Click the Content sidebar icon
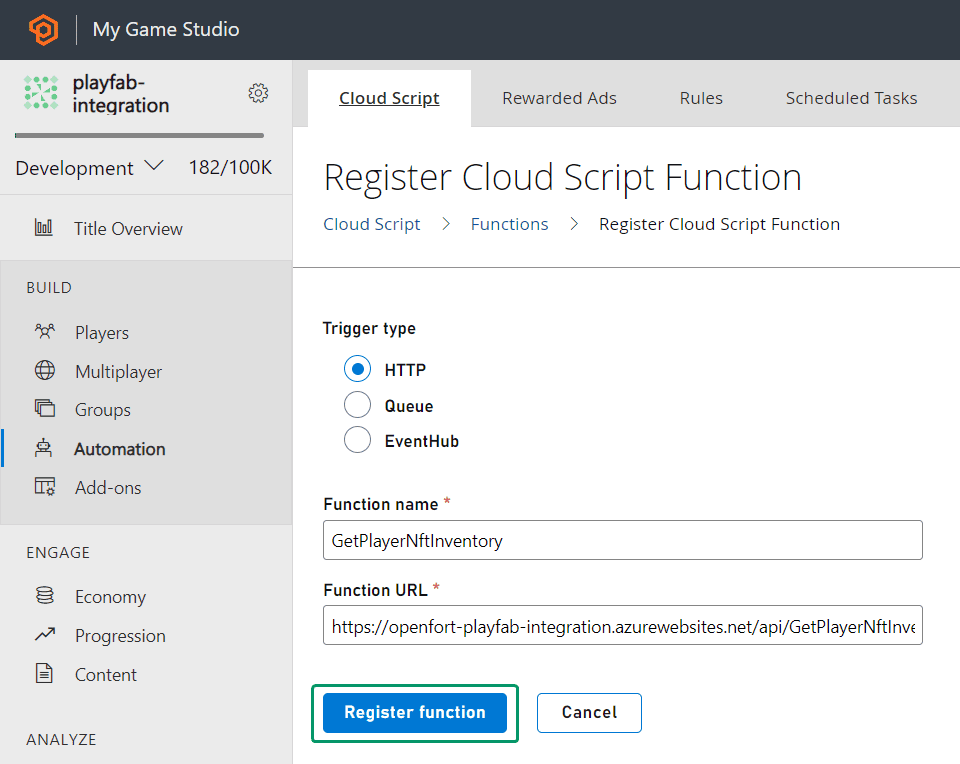 [45, 673]
